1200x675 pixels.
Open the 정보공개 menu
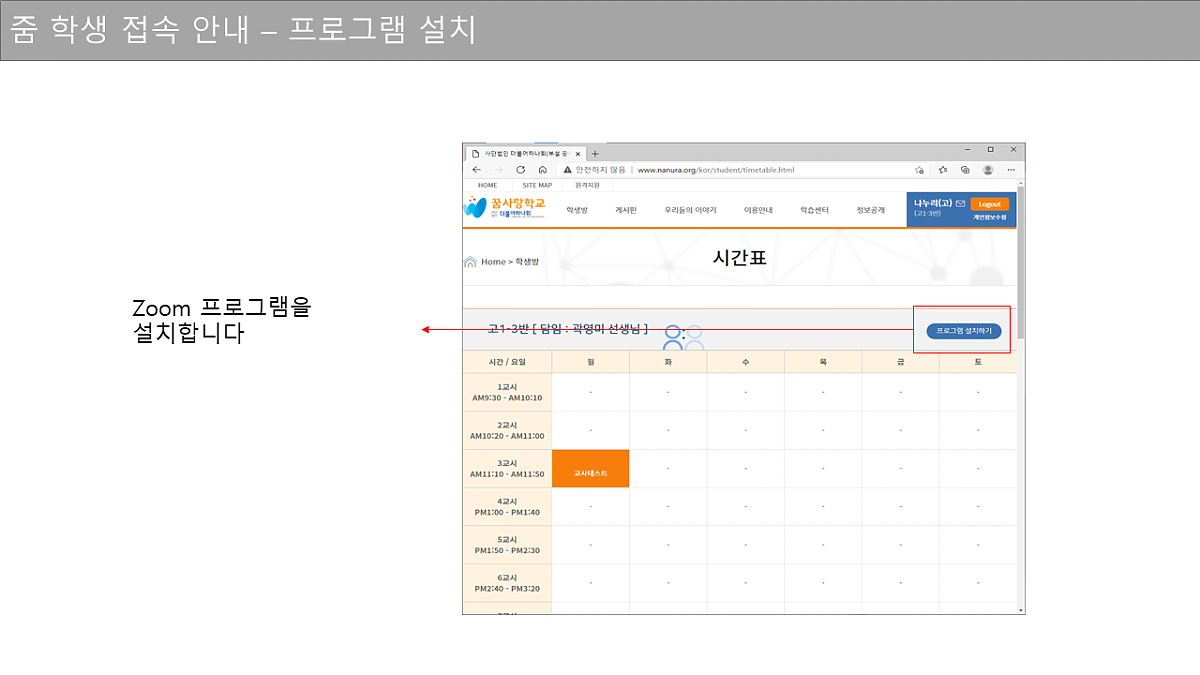coord(870,210)
